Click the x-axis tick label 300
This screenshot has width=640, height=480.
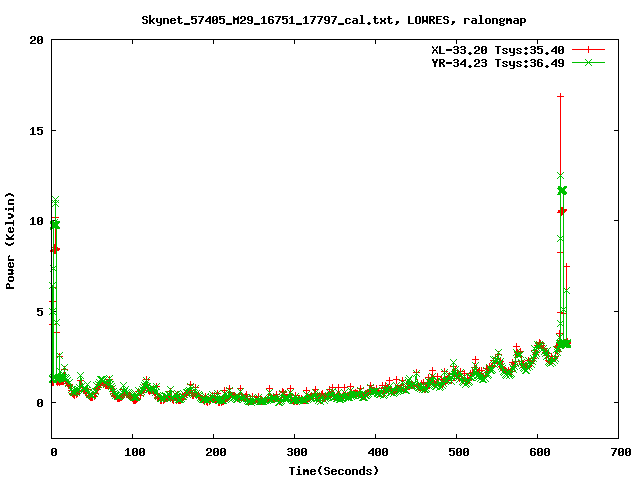296,452
